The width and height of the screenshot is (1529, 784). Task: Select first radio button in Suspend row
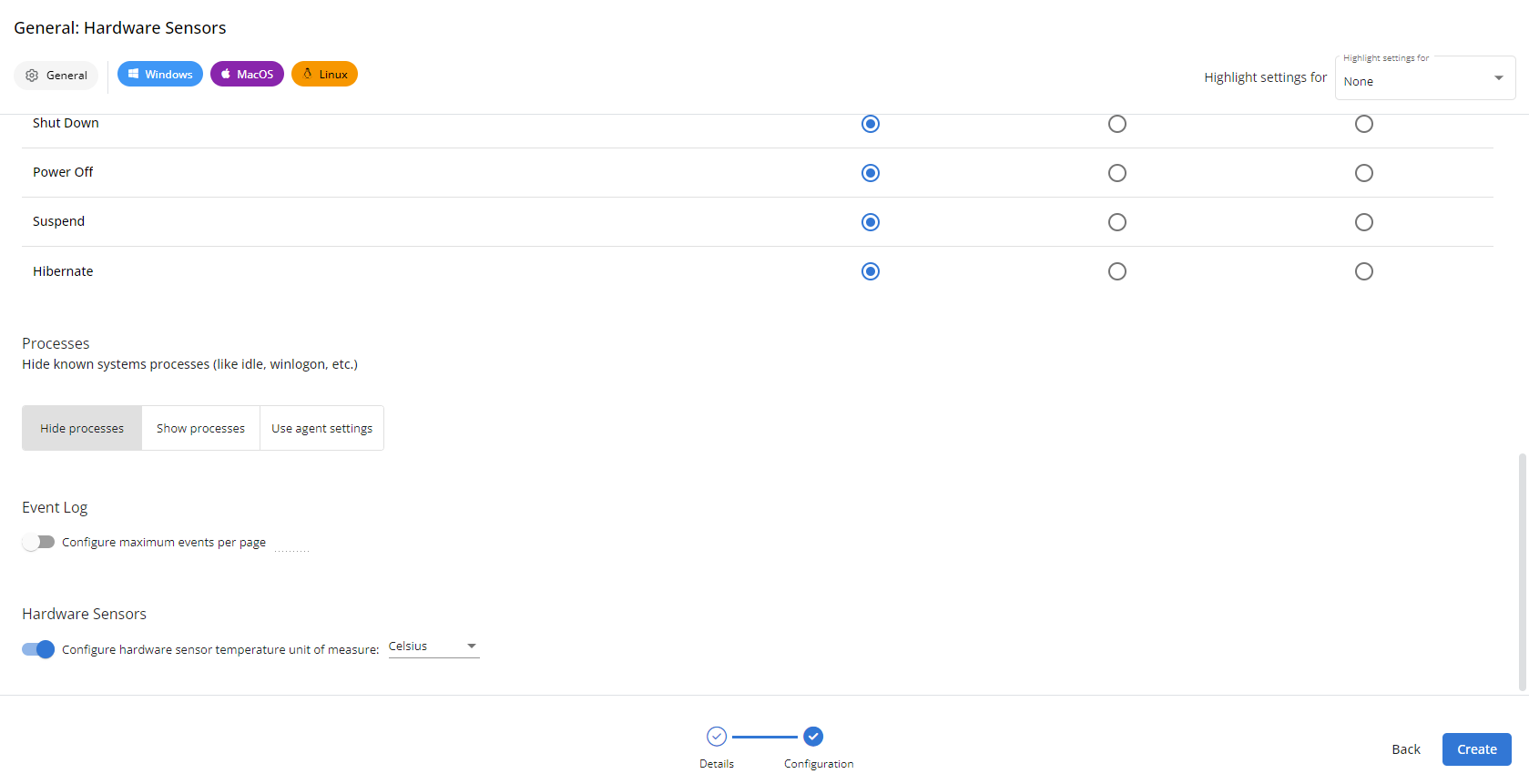871,222
